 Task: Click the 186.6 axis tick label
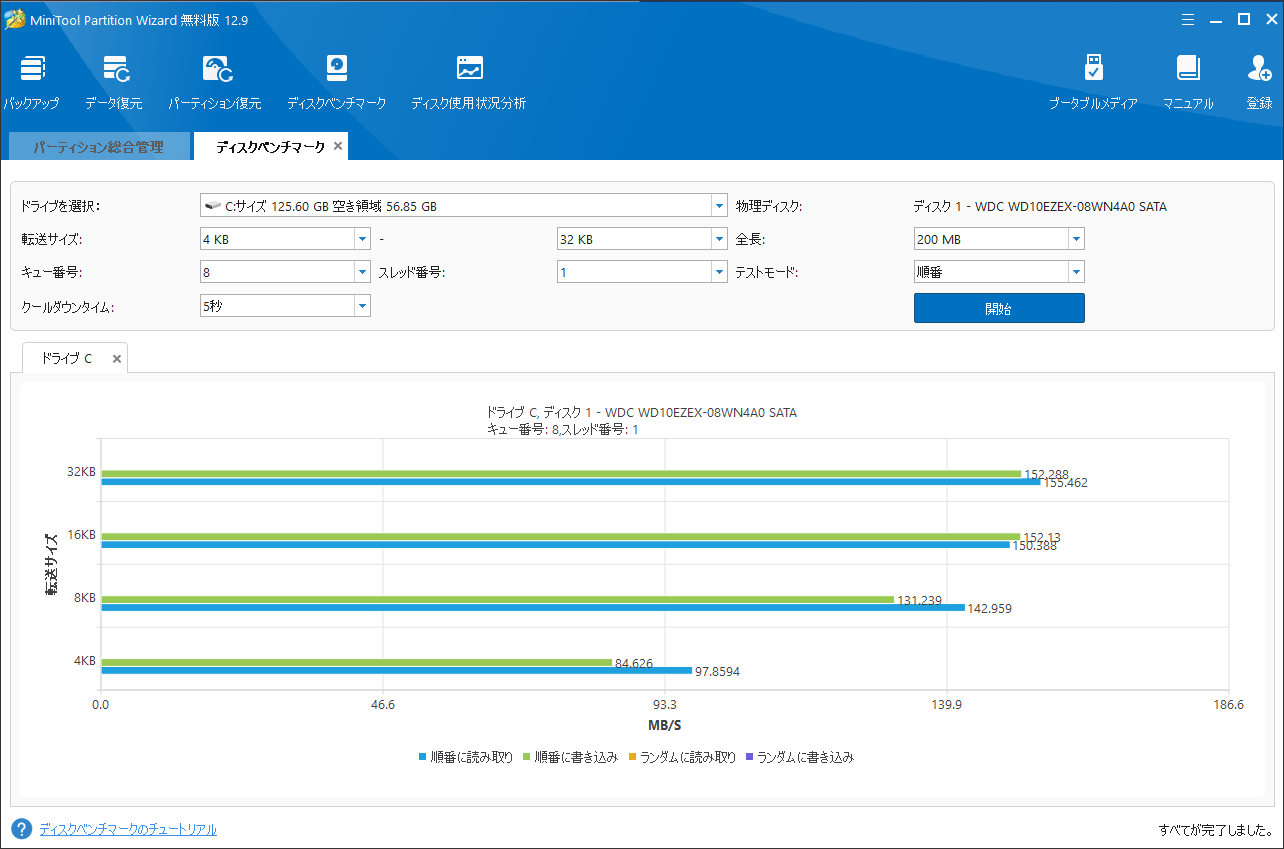[x=1227, y=705]
